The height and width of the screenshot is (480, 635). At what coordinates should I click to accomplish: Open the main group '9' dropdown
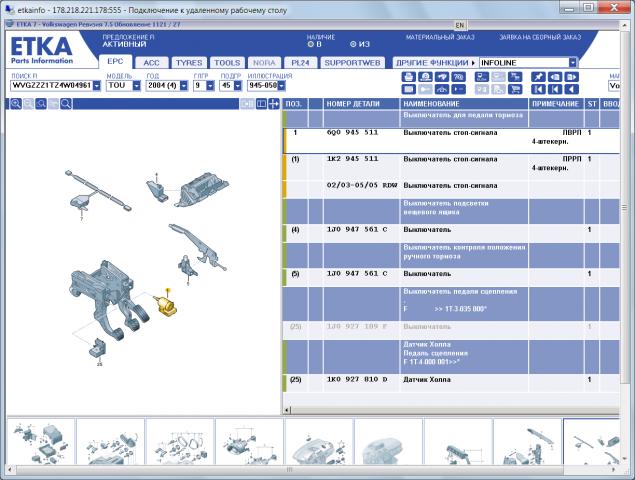pyautogui.click(x=210, y=85)
